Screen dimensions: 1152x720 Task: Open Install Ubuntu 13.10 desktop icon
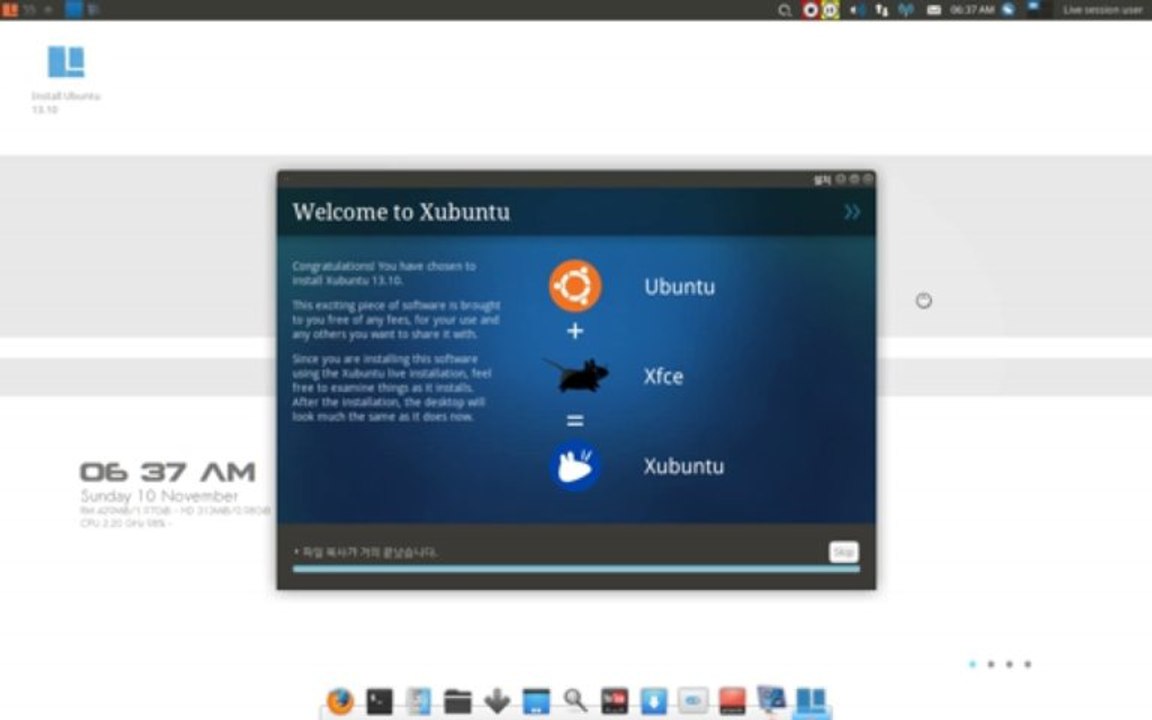(x=65, y=79)
